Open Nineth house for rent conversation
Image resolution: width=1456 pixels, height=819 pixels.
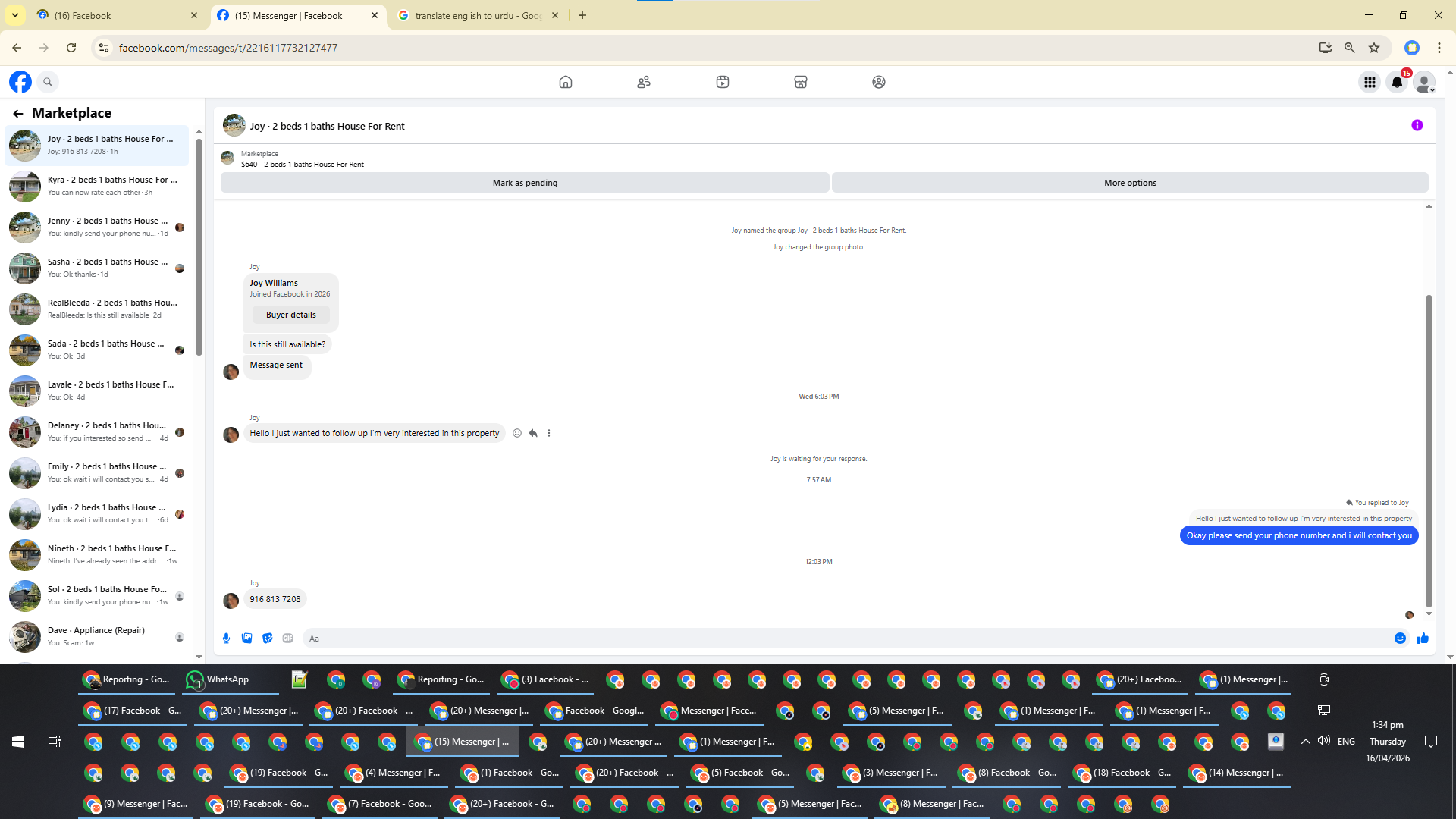pos(97,555)
